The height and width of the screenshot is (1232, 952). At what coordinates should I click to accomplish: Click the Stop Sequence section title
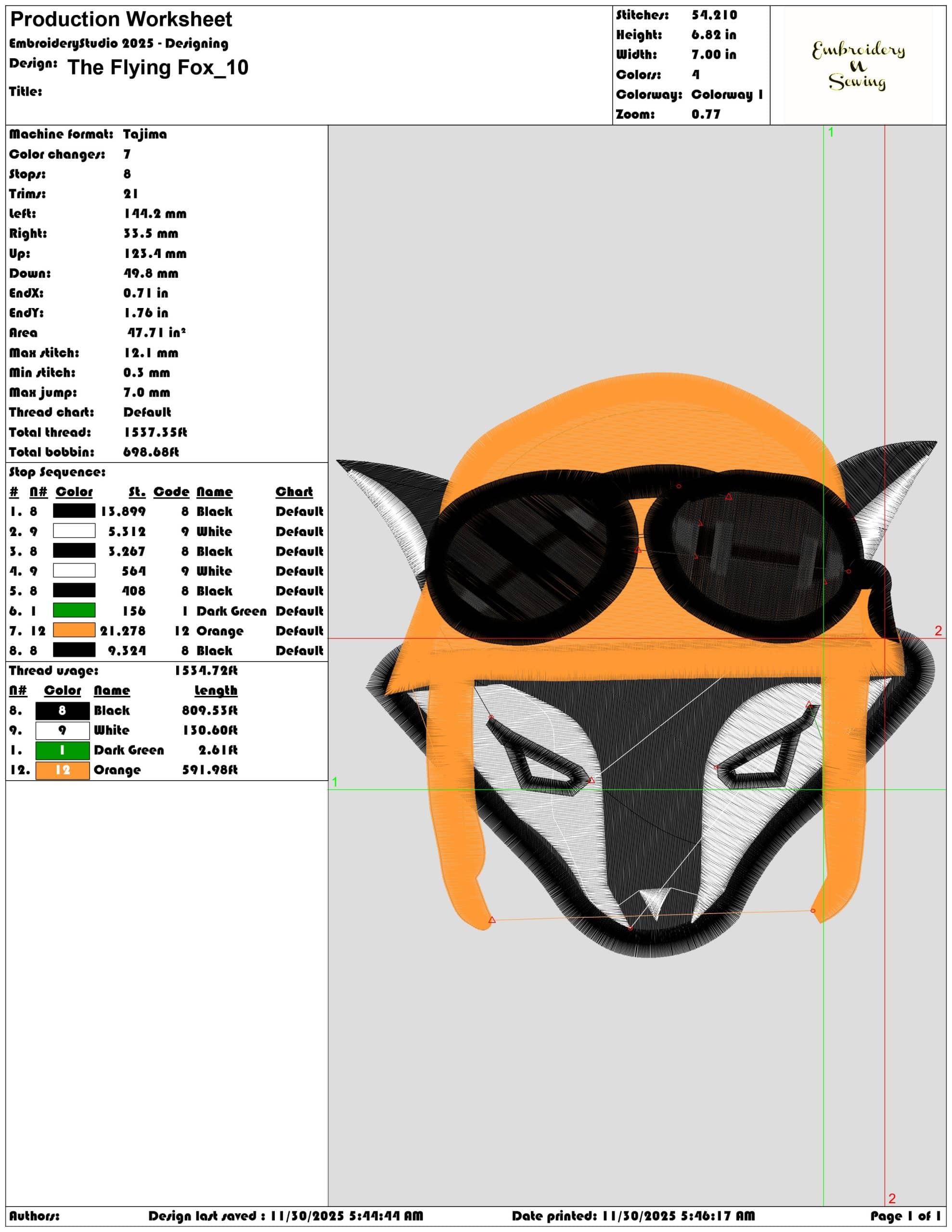point(58,472)
